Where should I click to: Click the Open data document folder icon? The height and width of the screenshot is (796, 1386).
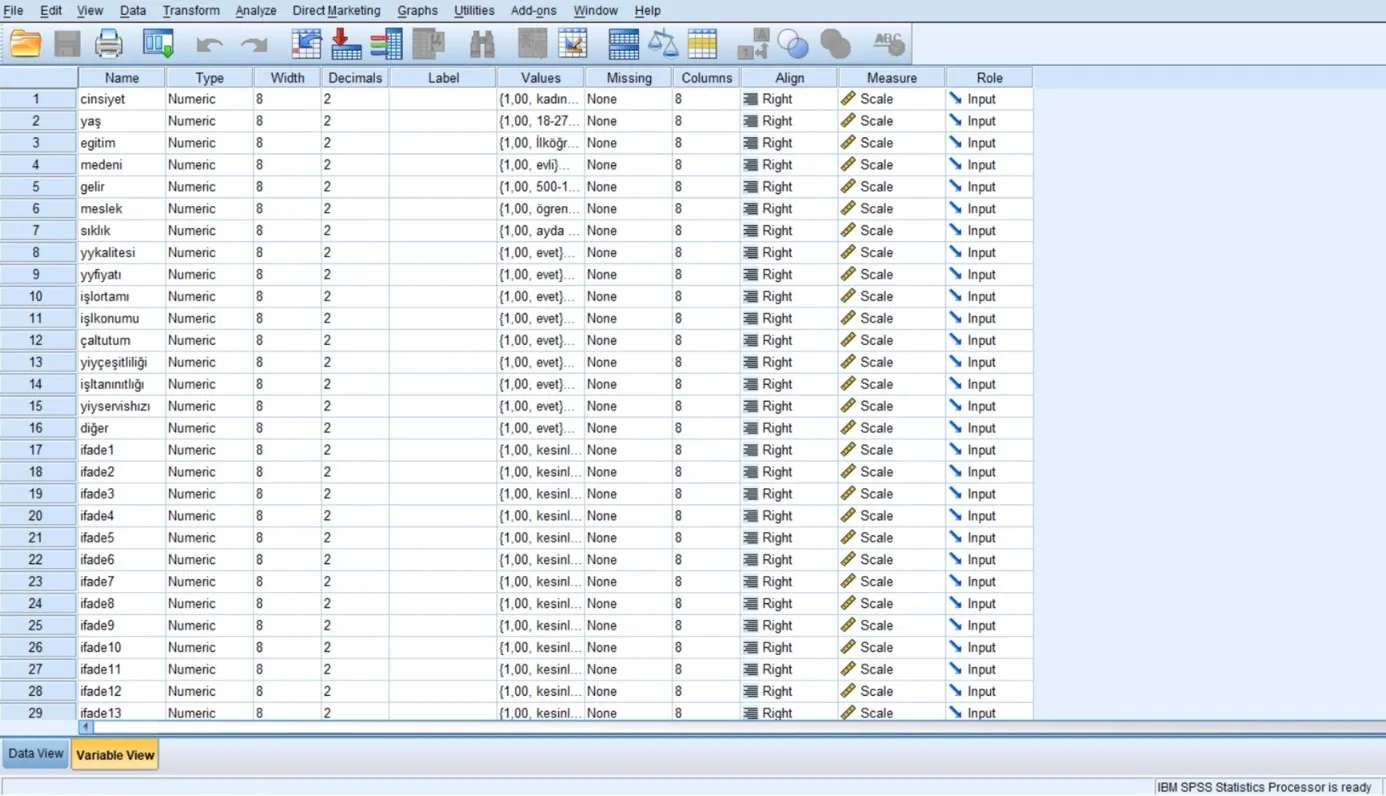pos(26,44)
